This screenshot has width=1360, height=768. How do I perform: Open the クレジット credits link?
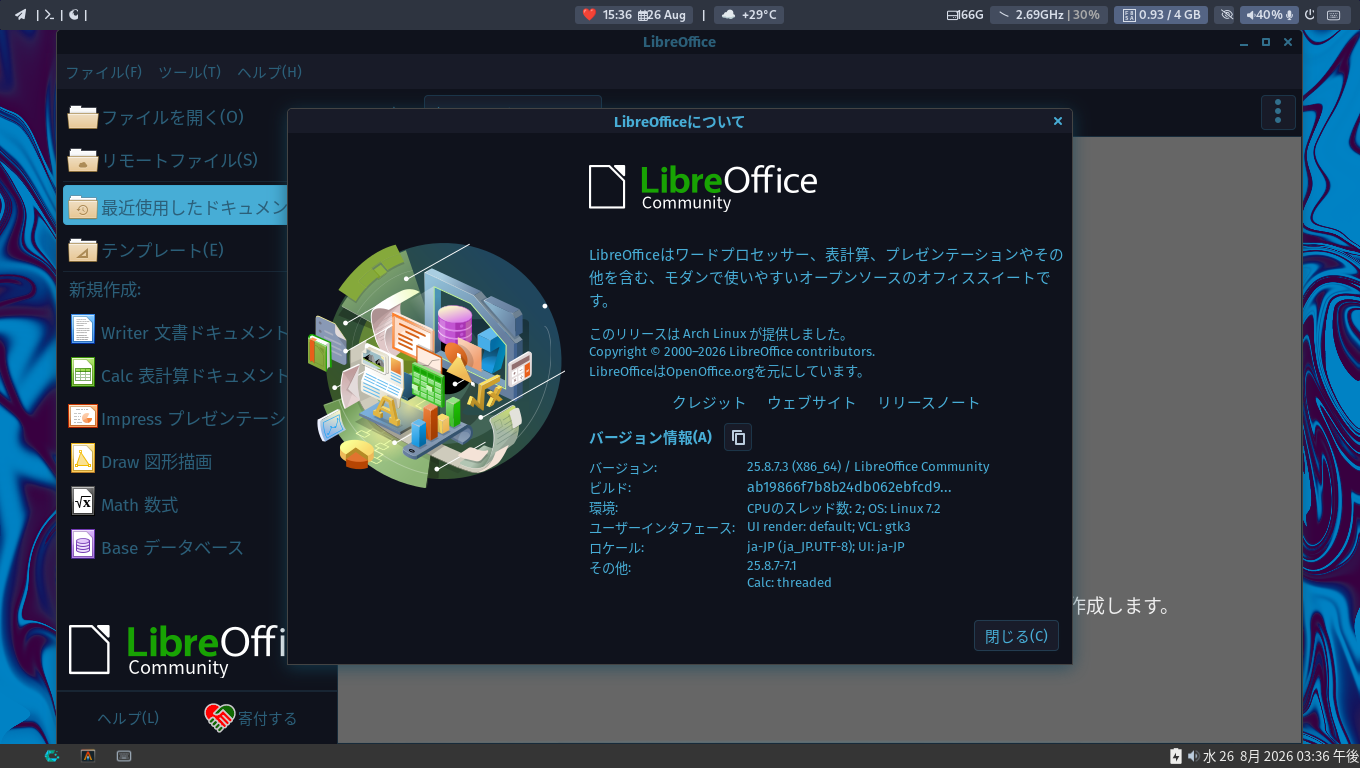(709, 402)
